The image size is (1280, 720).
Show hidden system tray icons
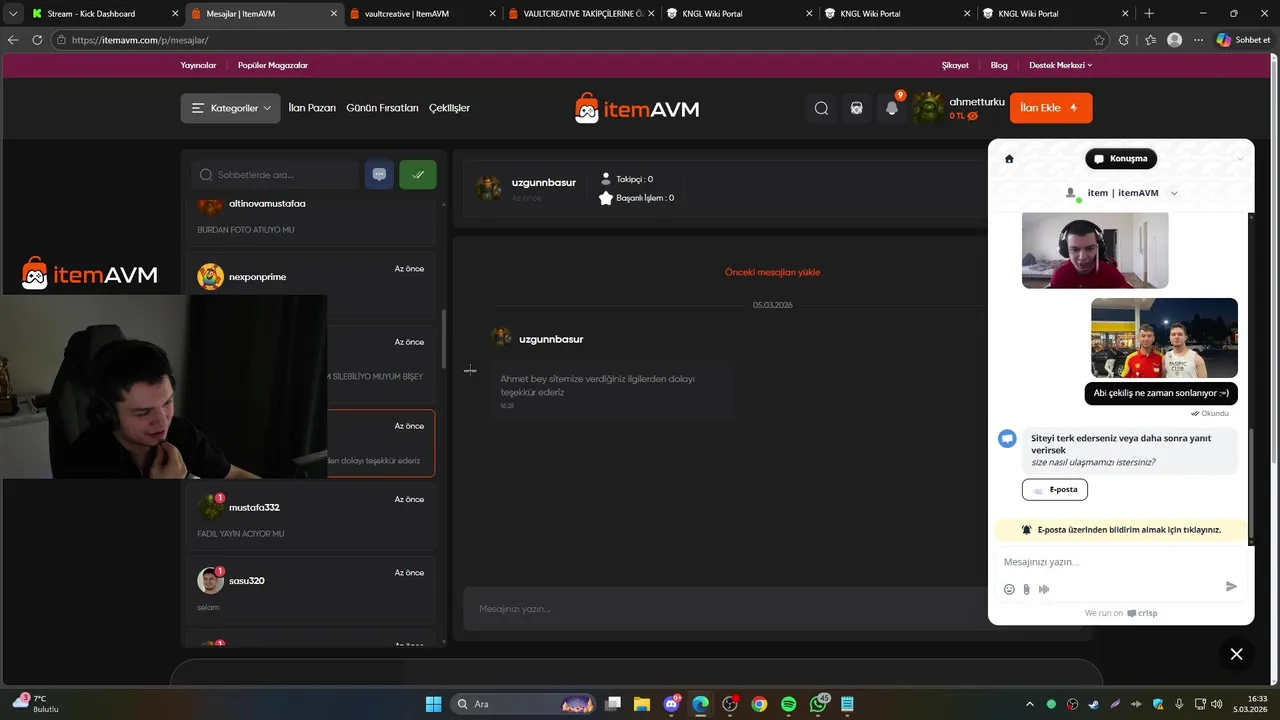1030,704
